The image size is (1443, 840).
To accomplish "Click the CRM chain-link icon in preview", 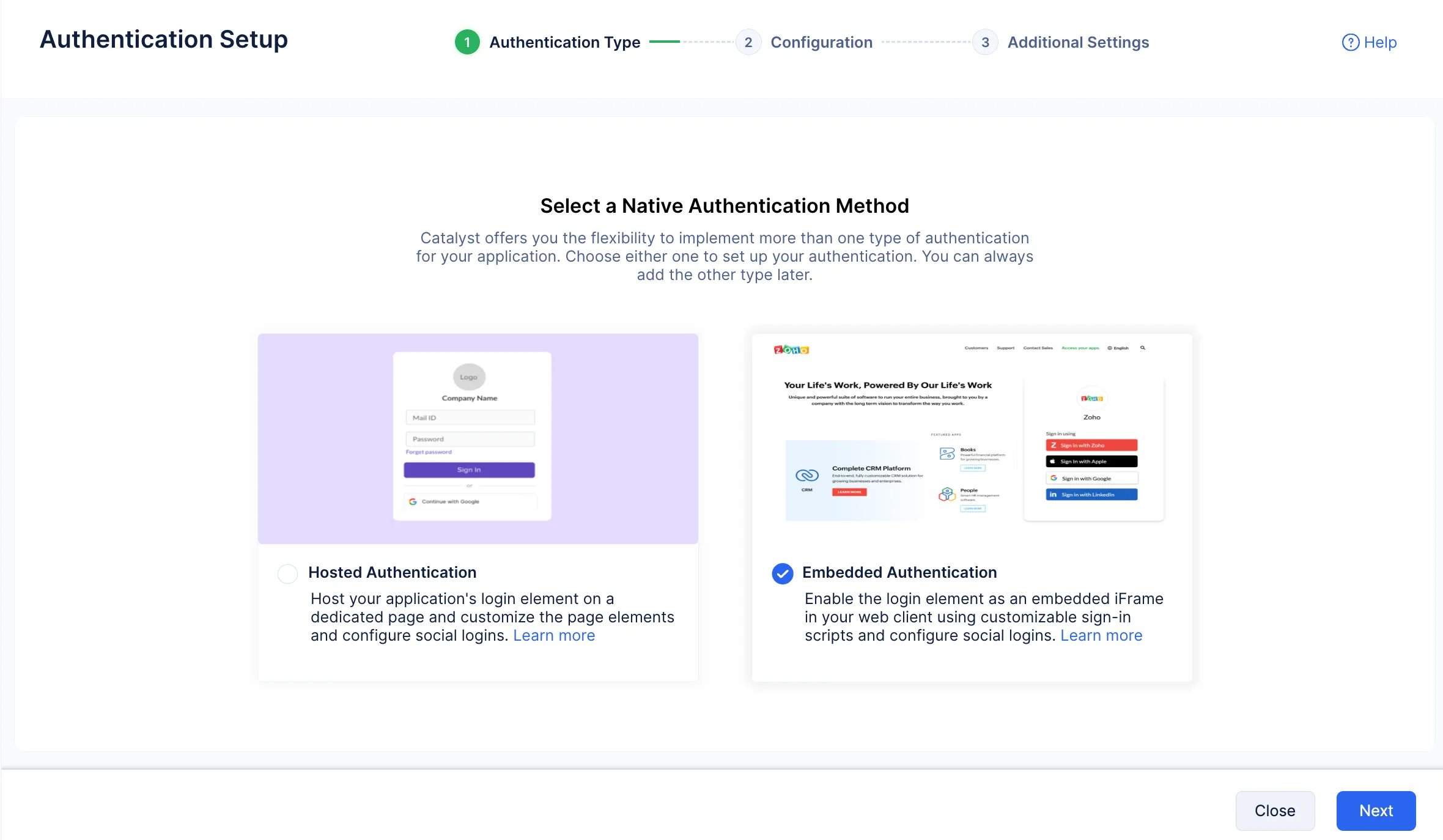I will point(806,475).
